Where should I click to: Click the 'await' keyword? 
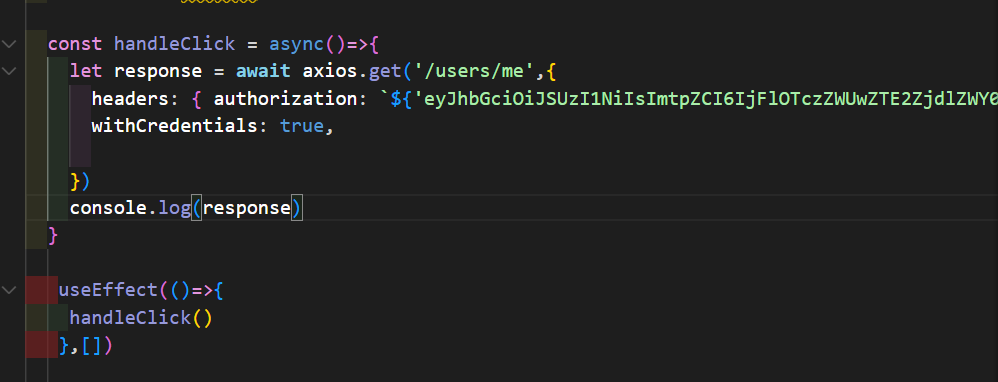[x=264, y=71]
